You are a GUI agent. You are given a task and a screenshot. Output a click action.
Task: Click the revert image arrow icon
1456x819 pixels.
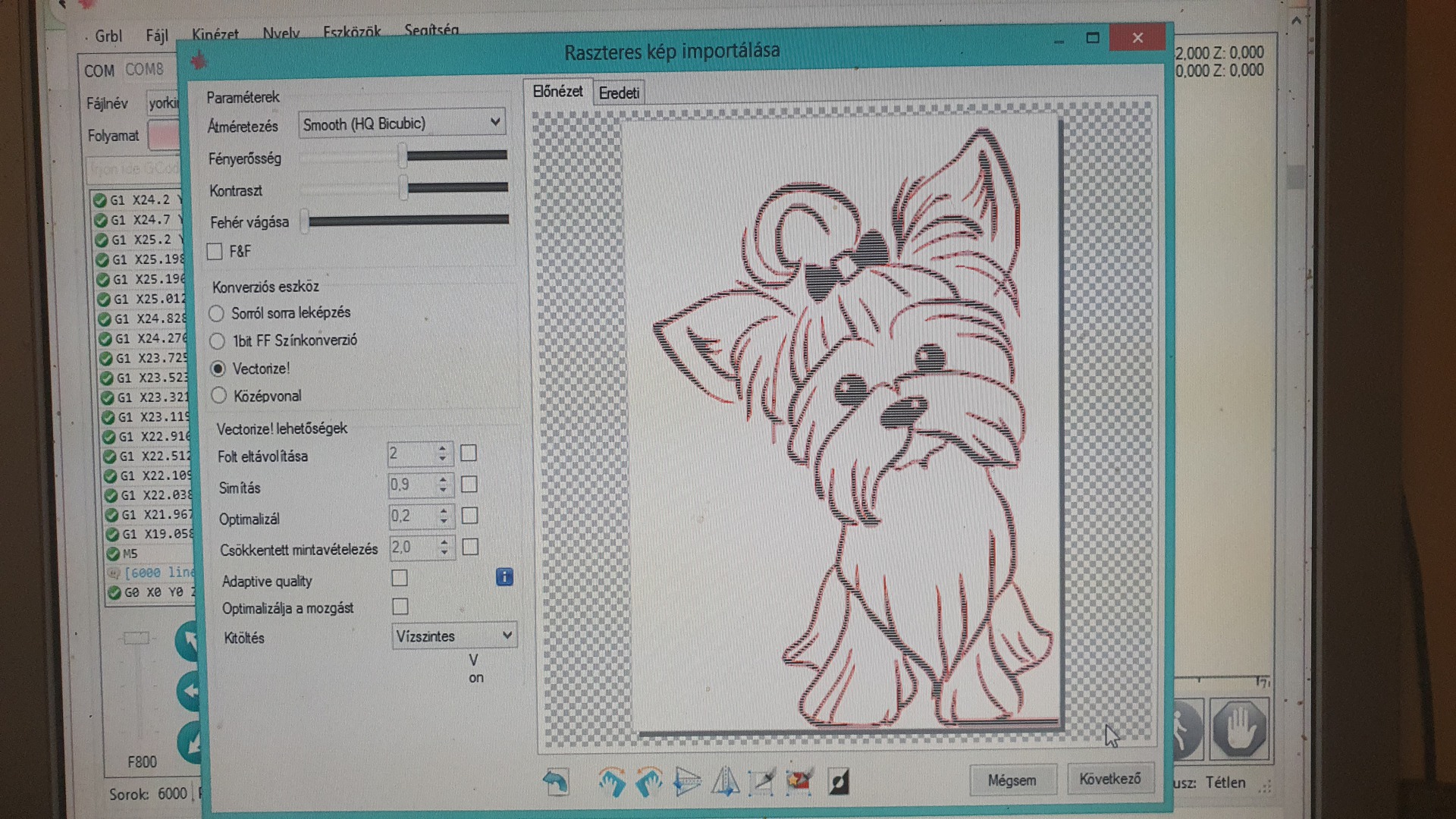pyautogui.click(x=556, y=782)
